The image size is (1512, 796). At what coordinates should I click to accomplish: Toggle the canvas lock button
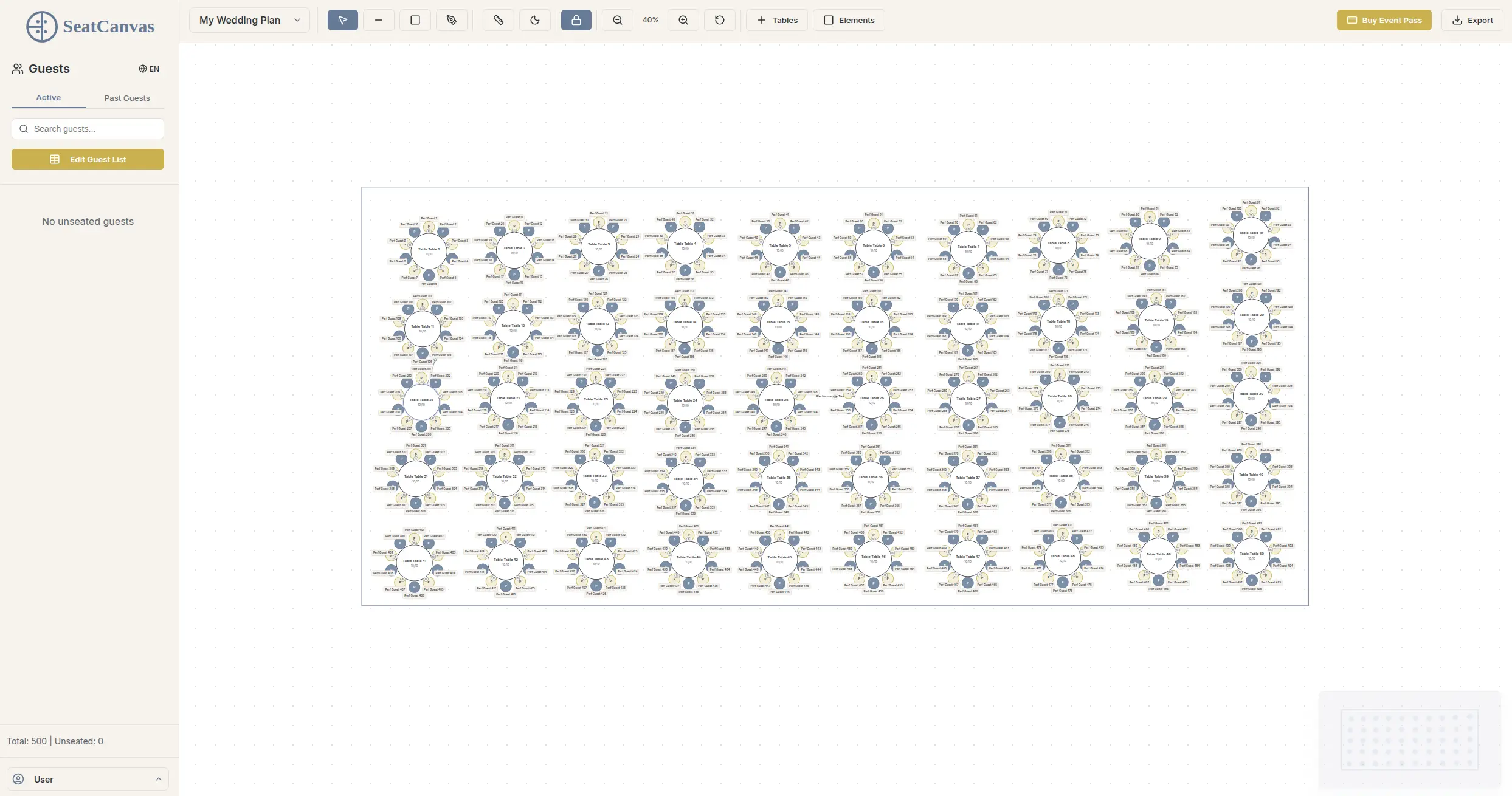point(576,20)
